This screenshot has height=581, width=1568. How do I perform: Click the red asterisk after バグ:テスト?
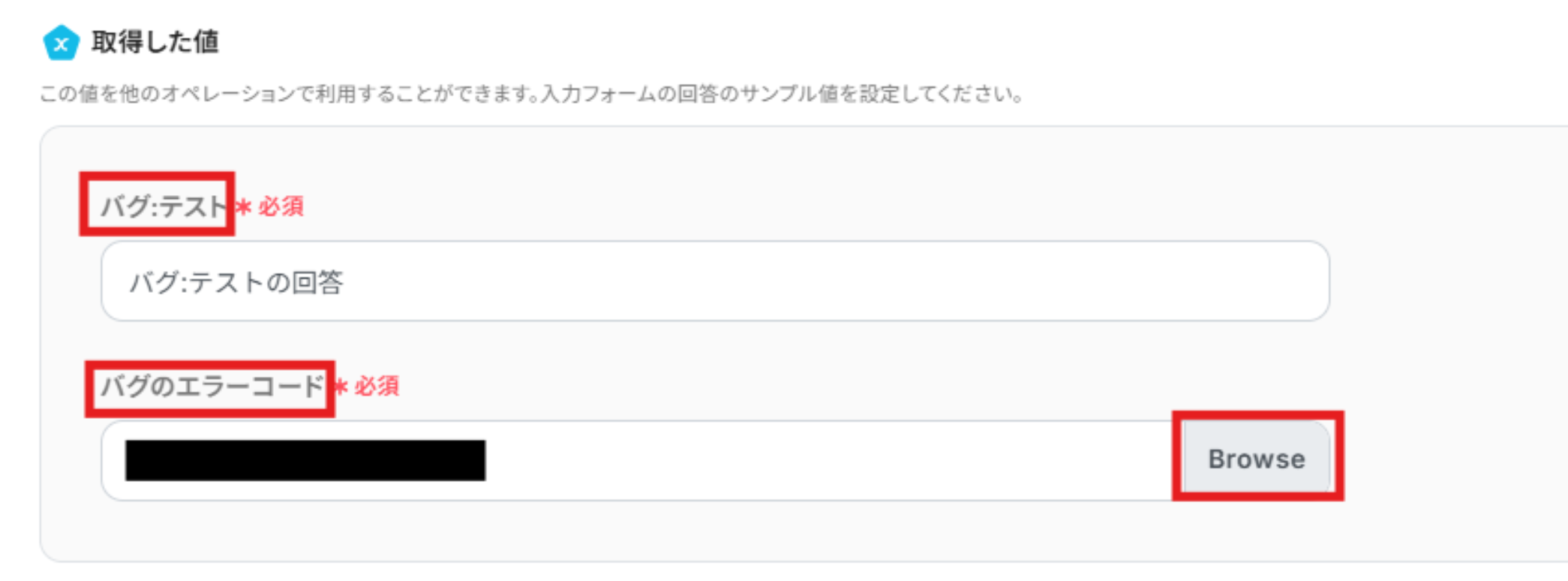(242, 207)
